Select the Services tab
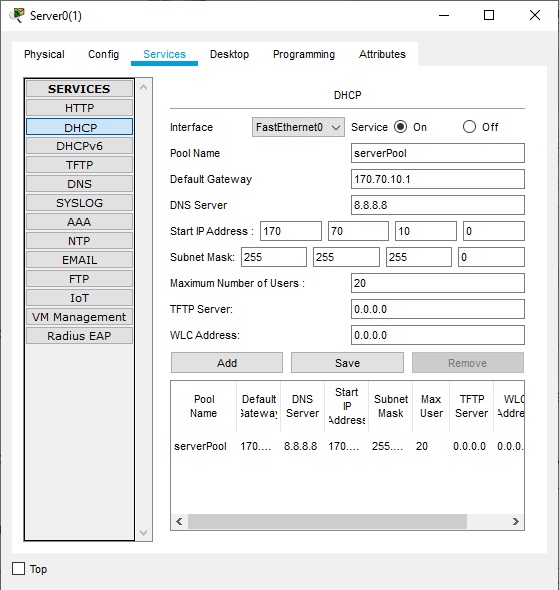Viewport: 559px width, 590px height. (x=164, y=54)
